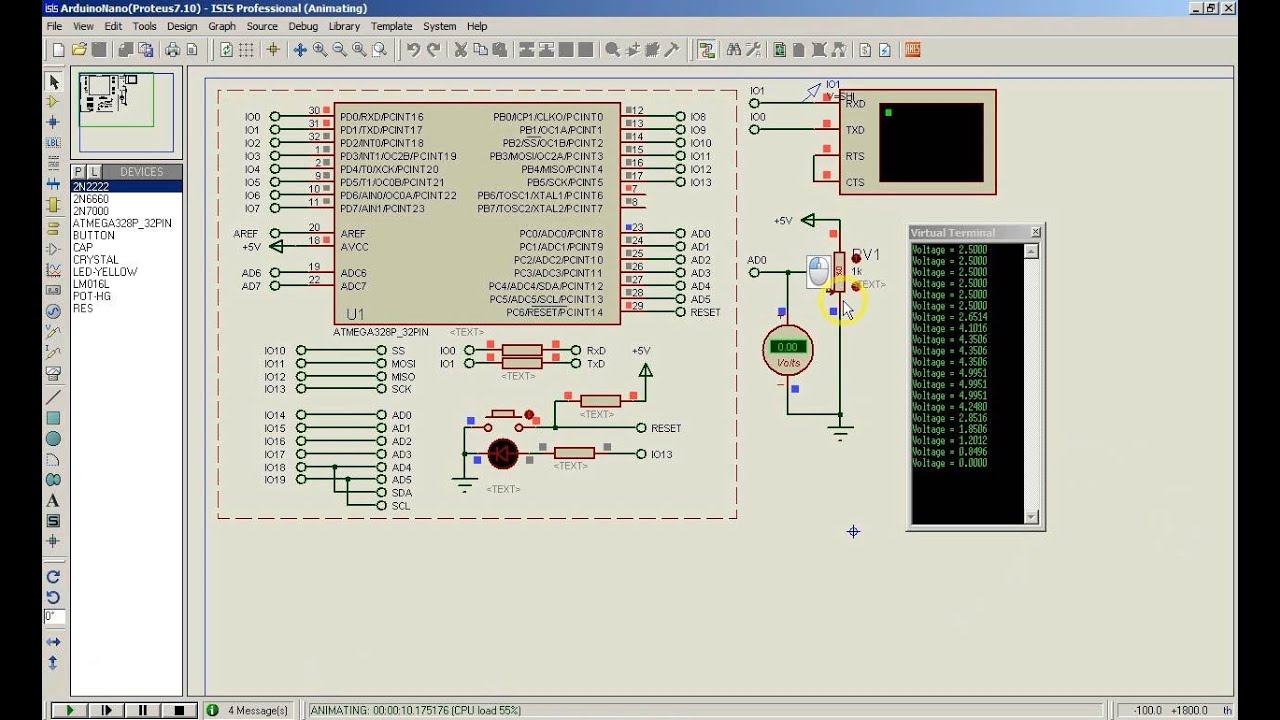
Task: Click the Electrical Rule Check icon
Action: [x=885, y=49]
